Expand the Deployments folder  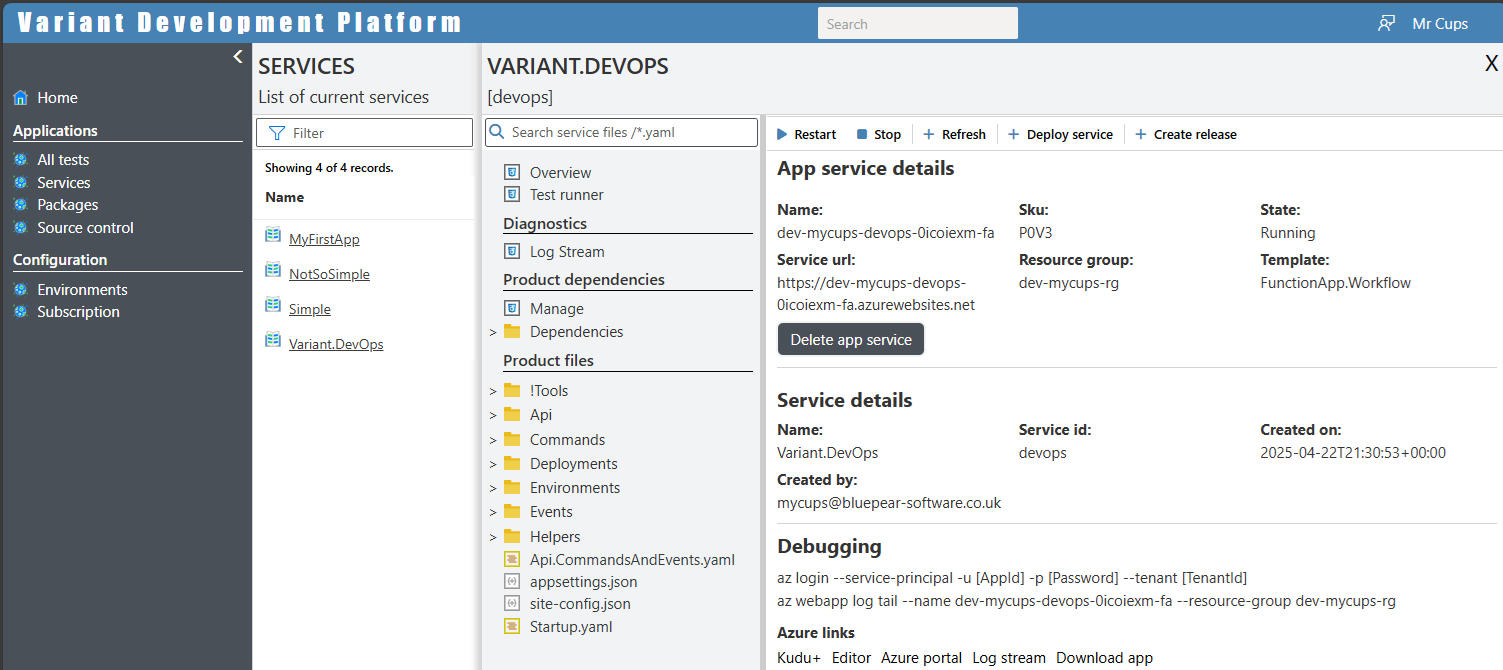point(493,464)
